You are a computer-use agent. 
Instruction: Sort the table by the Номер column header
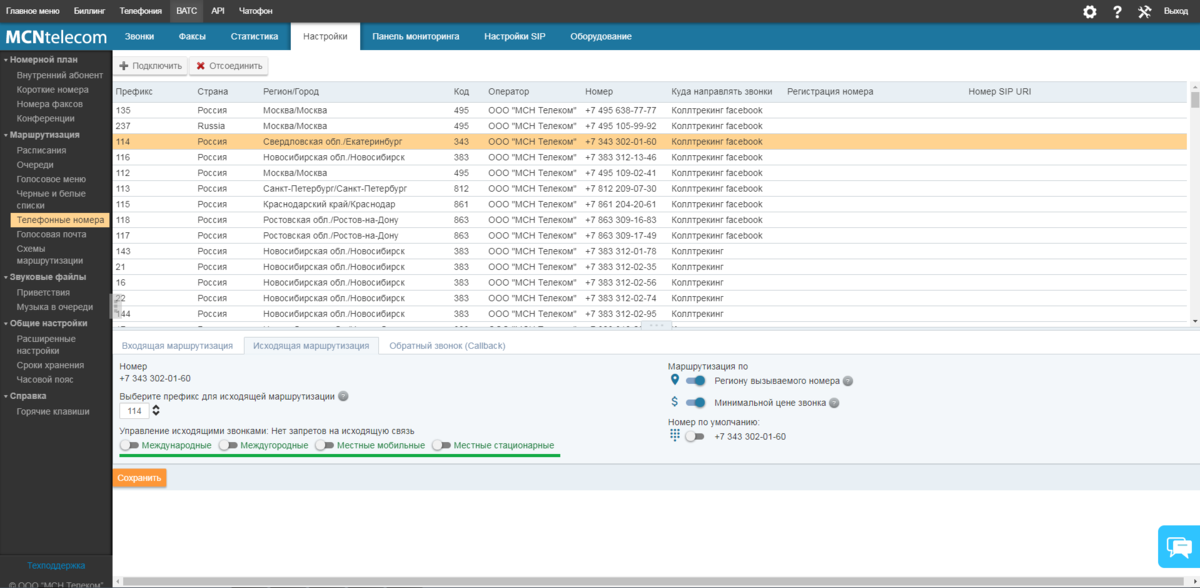pyautogui.click(x=599, y=91)
